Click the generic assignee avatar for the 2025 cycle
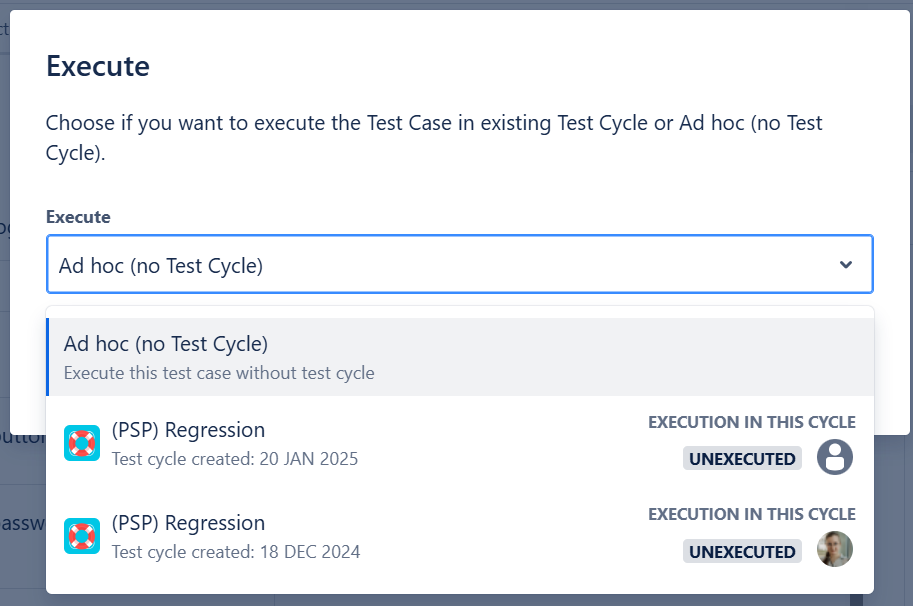Viewport: 913px width, 606px height. tap(835, 457)
